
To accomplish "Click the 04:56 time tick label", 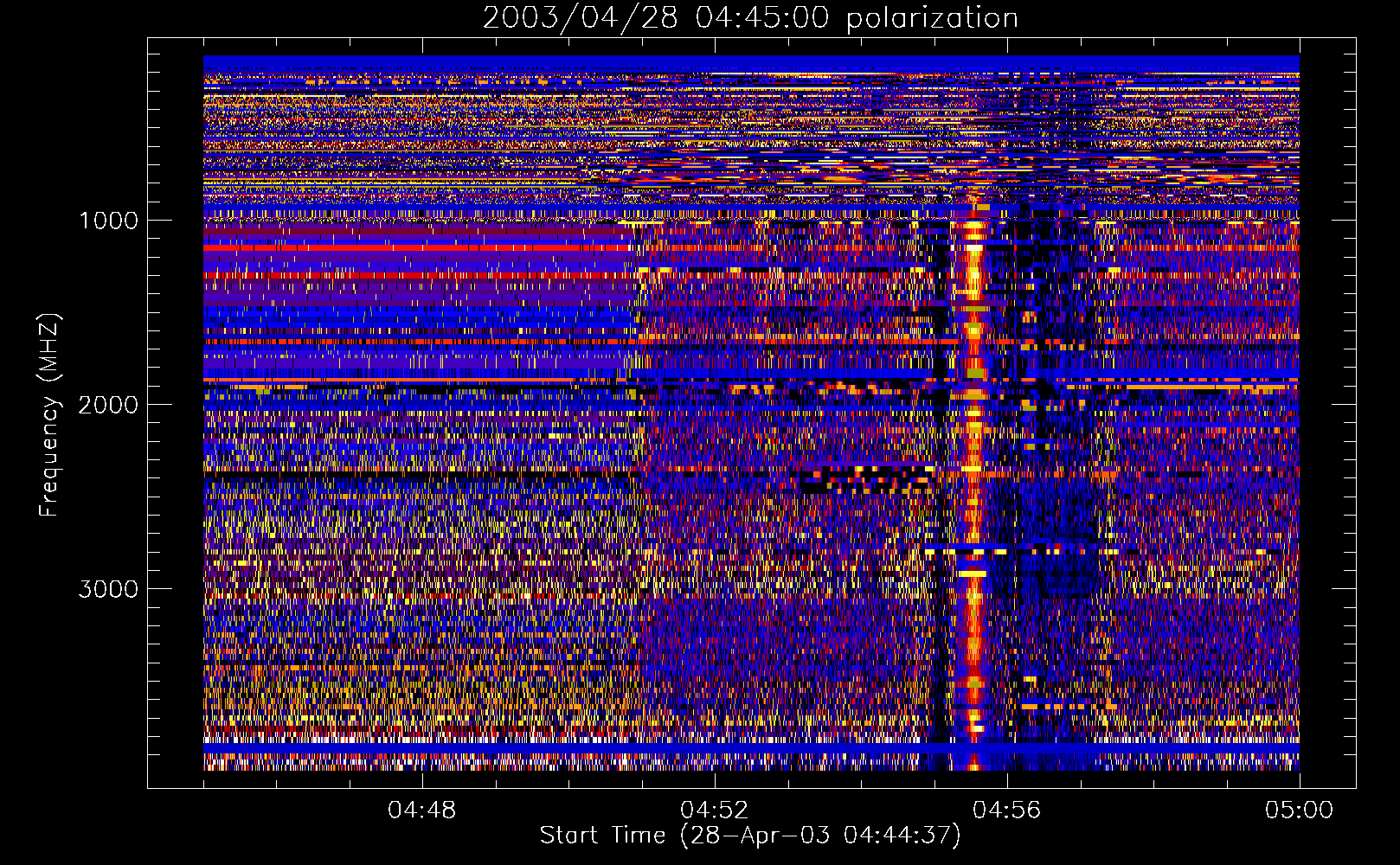I will click(x=1007, y=811).
